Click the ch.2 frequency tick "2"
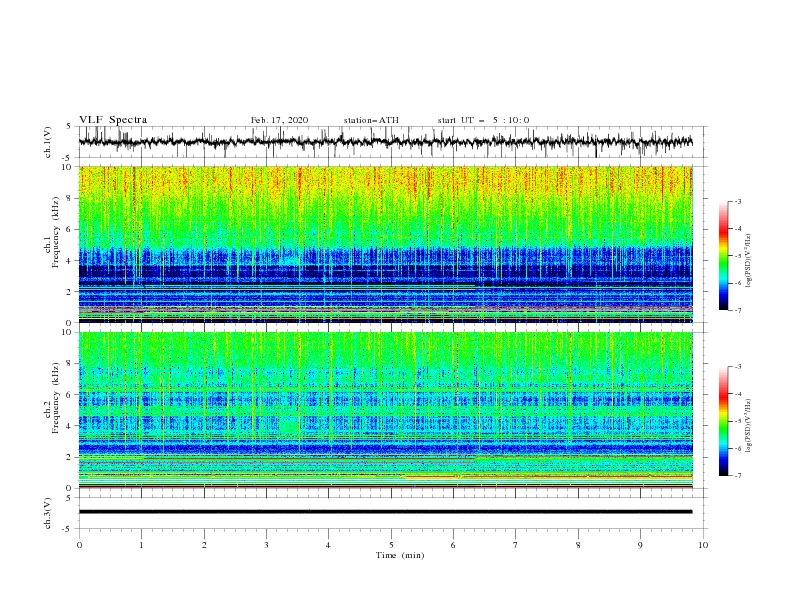 pos(70,457)
